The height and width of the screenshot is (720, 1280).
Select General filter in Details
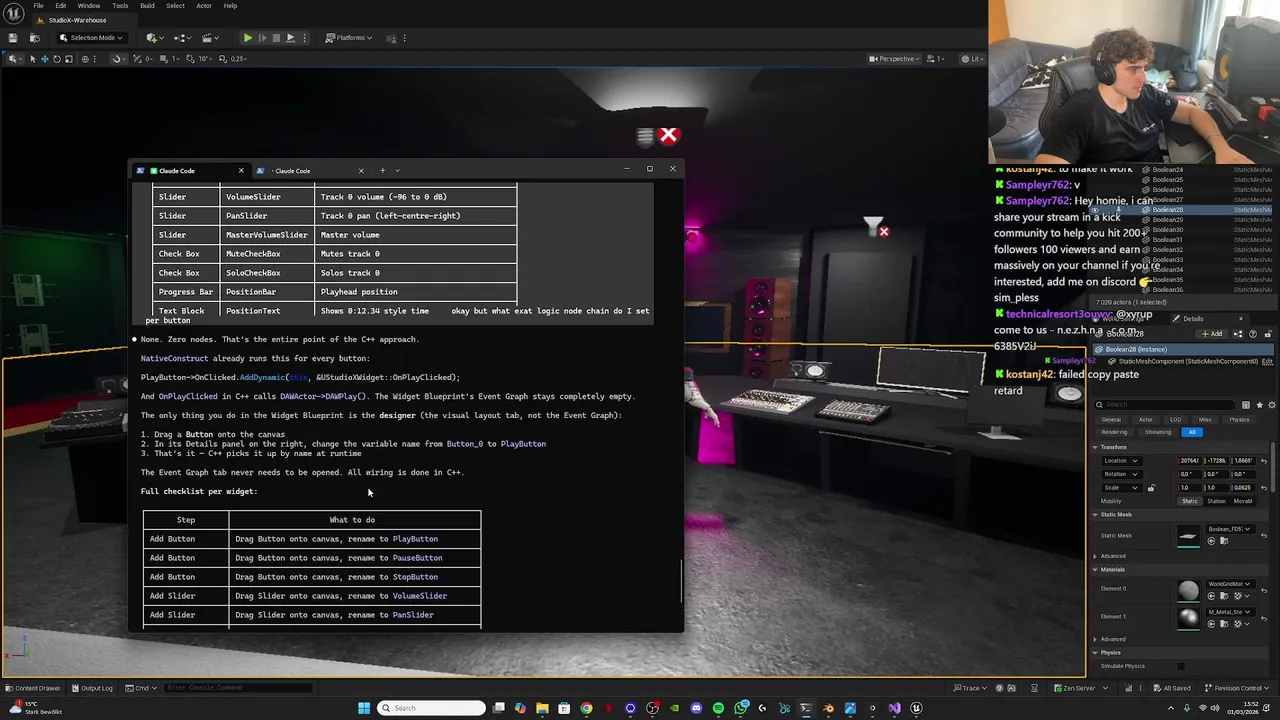(1111, 420)
